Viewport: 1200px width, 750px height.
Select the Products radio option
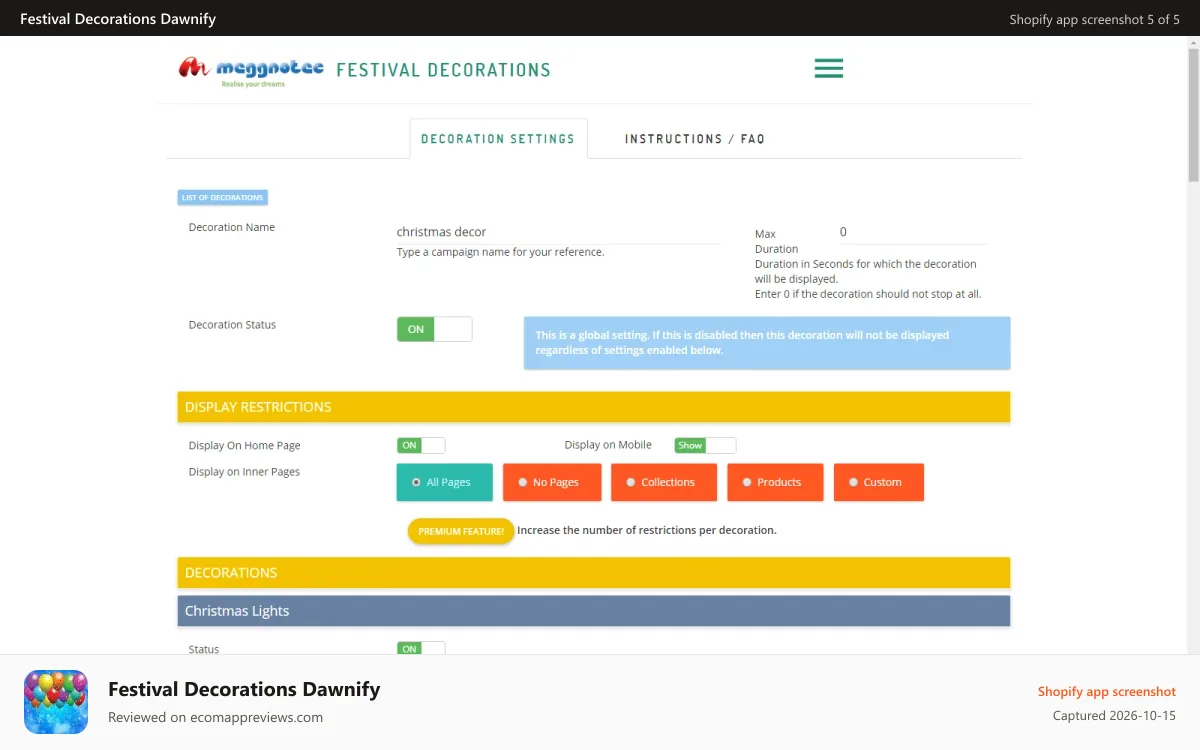coord(775,482)
